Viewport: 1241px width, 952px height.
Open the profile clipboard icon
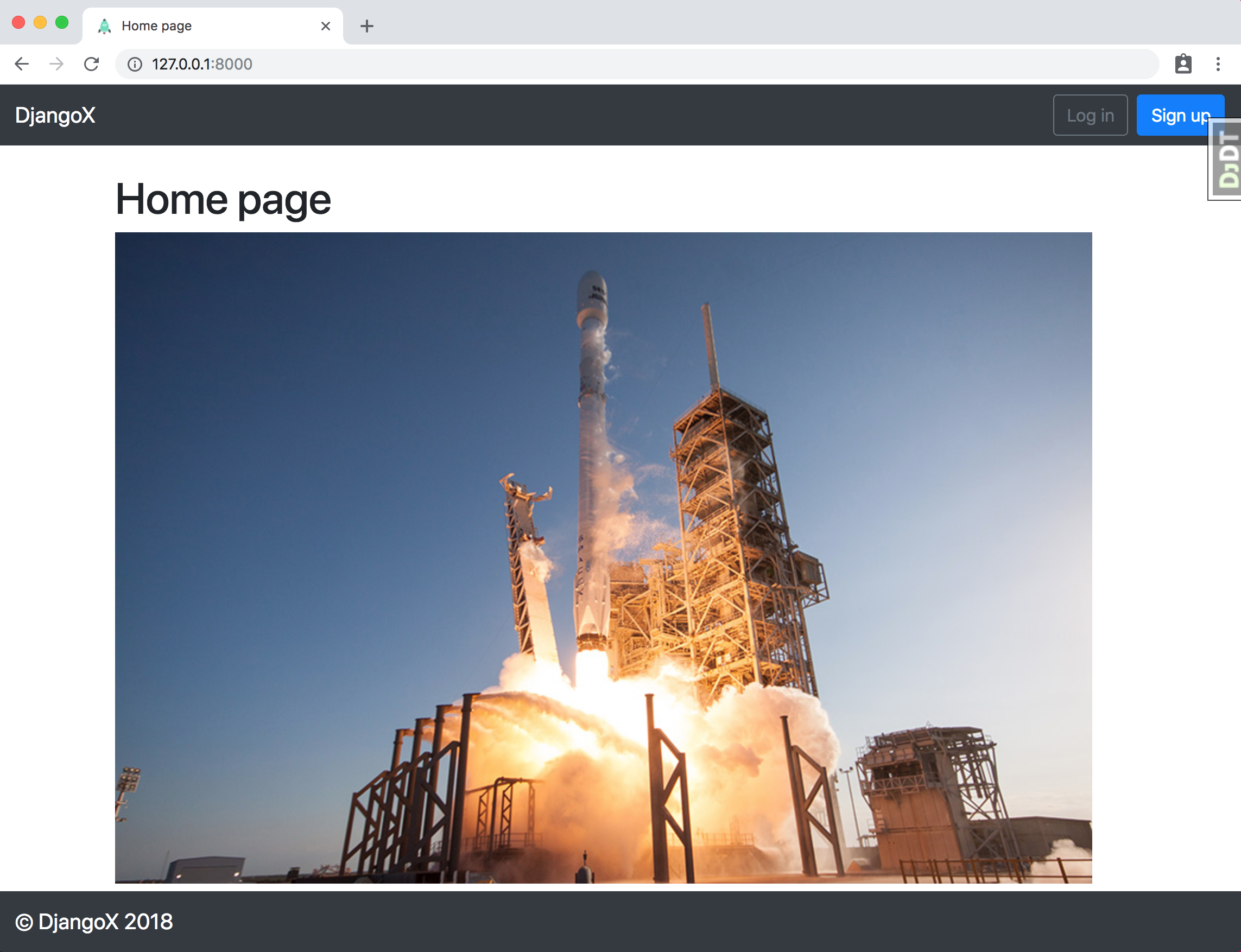coord(1182,64)
